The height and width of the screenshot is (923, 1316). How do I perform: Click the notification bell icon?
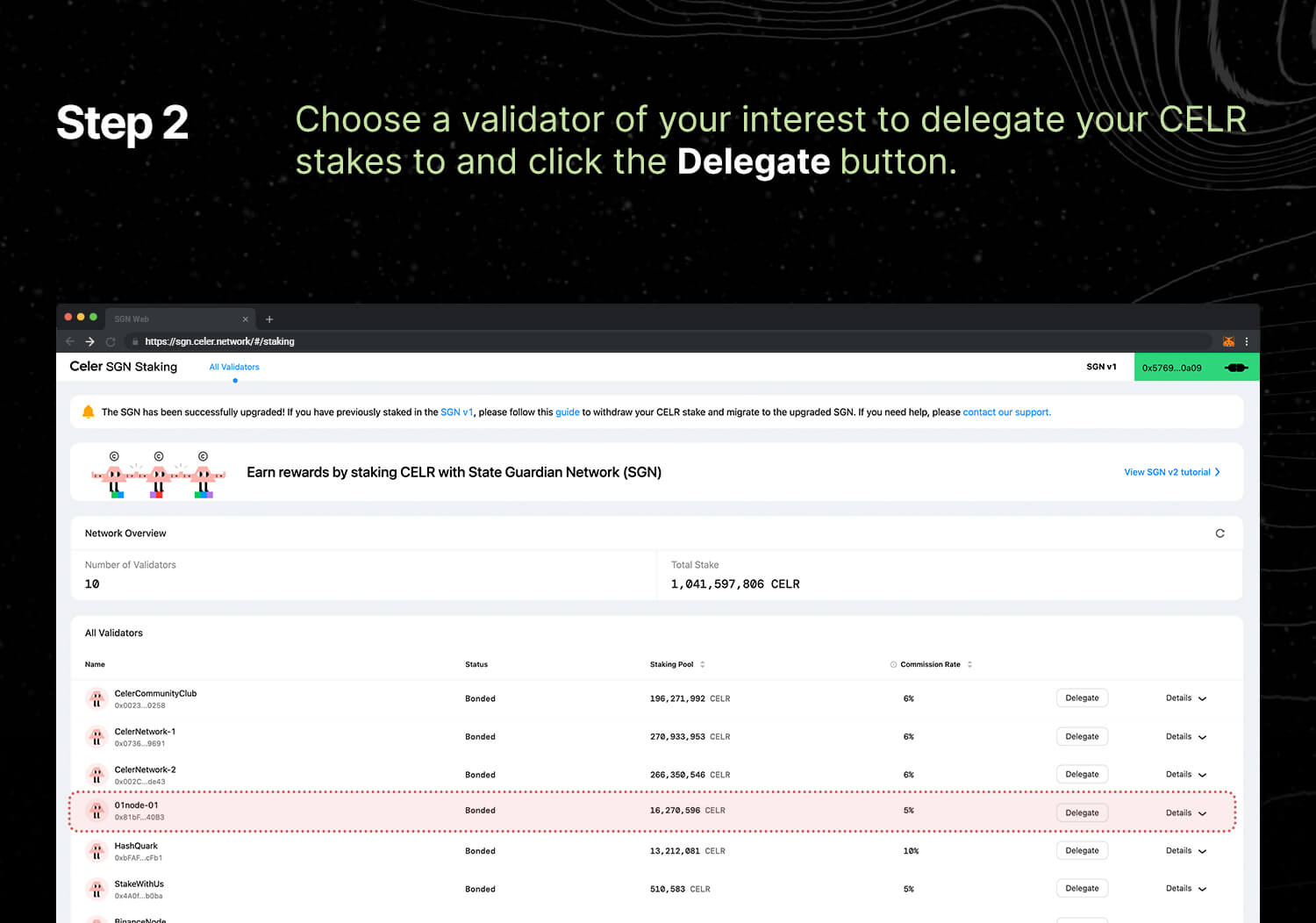(x=88, y=411)
